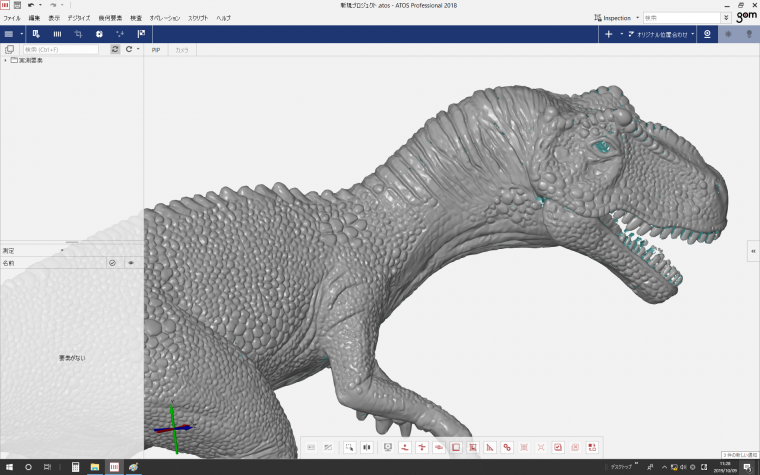Switch to the PIP tab
Image resolution: width=760 pixels, height=475 pixels.
(x=156, y=49)
